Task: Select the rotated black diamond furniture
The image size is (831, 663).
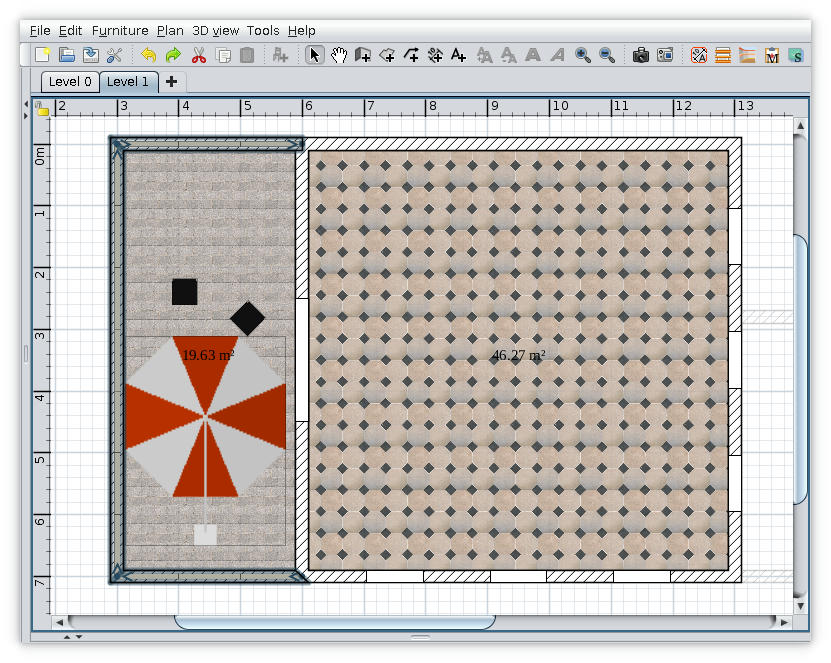Action: (x=247, y=319)
